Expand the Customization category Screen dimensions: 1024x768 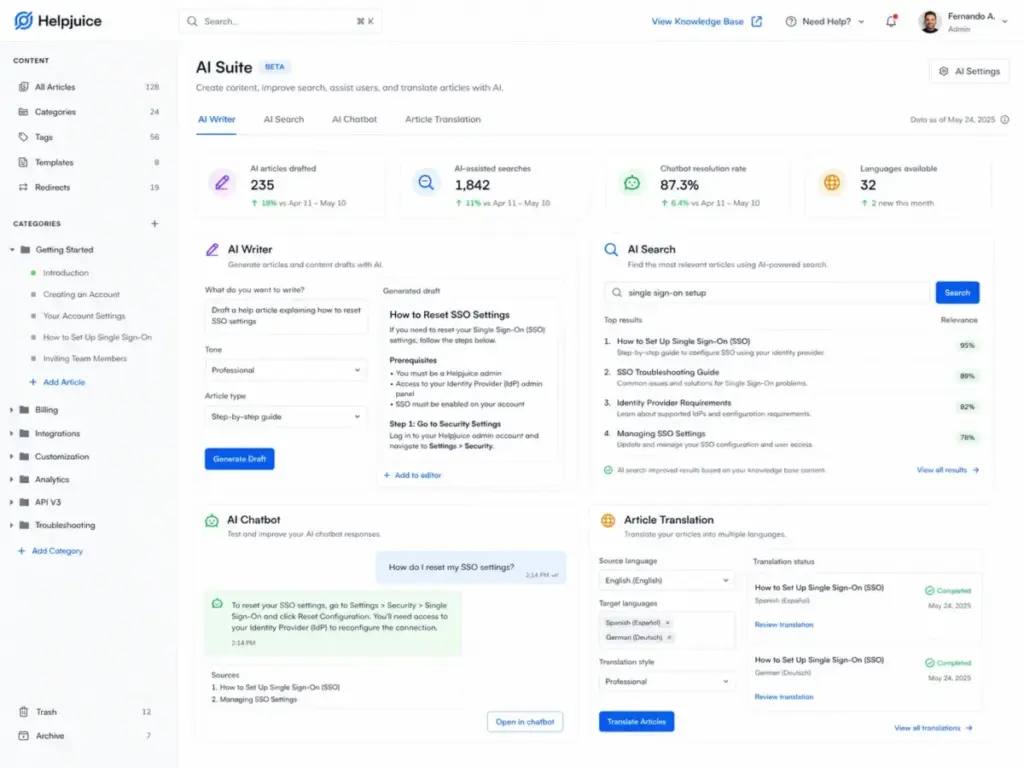(x=11, y=456)
